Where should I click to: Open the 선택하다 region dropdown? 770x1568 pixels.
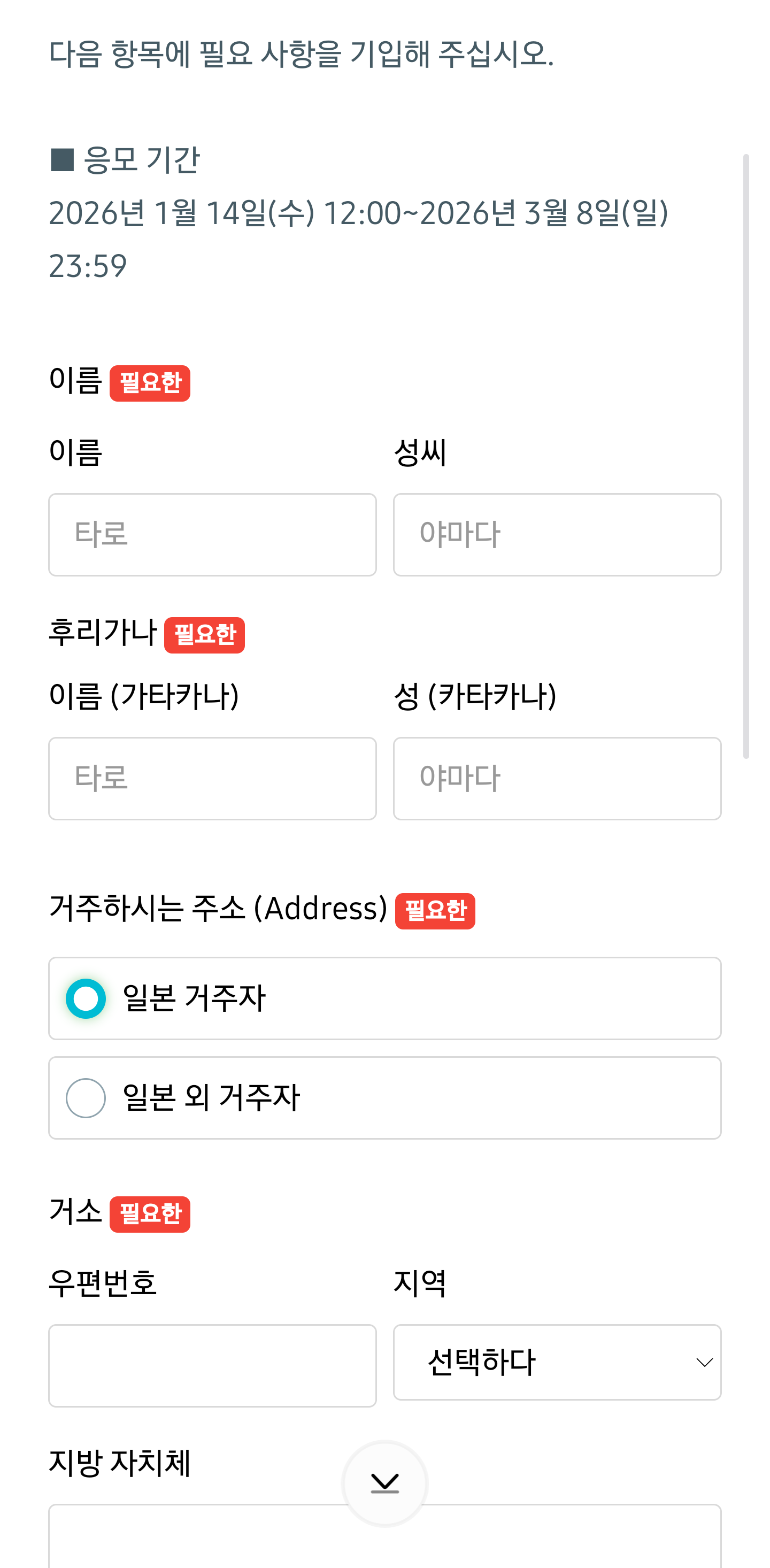[556, 1362]
